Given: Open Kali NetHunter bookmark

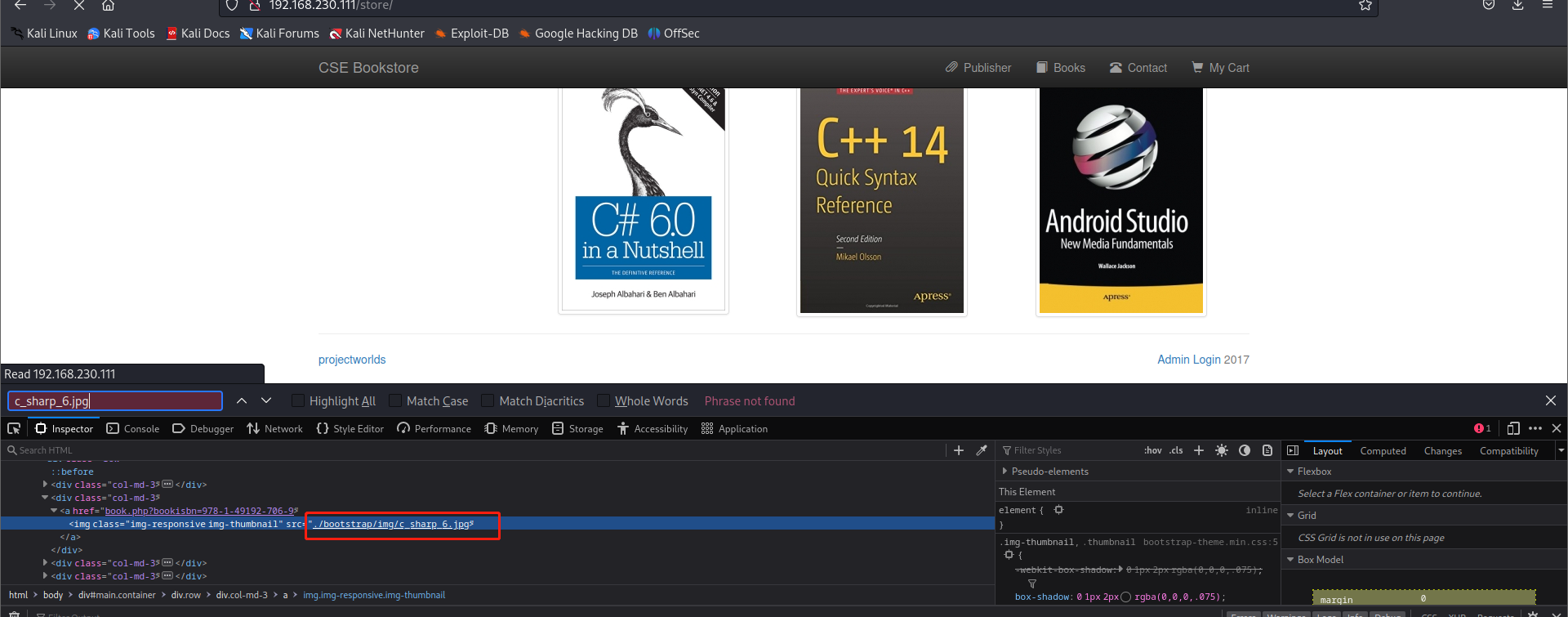Looking at the screenshot, I should tap(377, 34).
